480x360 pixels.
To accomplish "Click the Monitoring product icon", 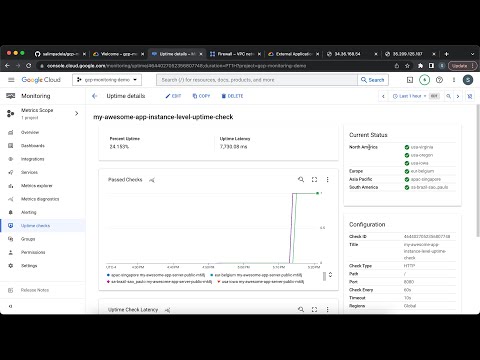I will 11,96.
